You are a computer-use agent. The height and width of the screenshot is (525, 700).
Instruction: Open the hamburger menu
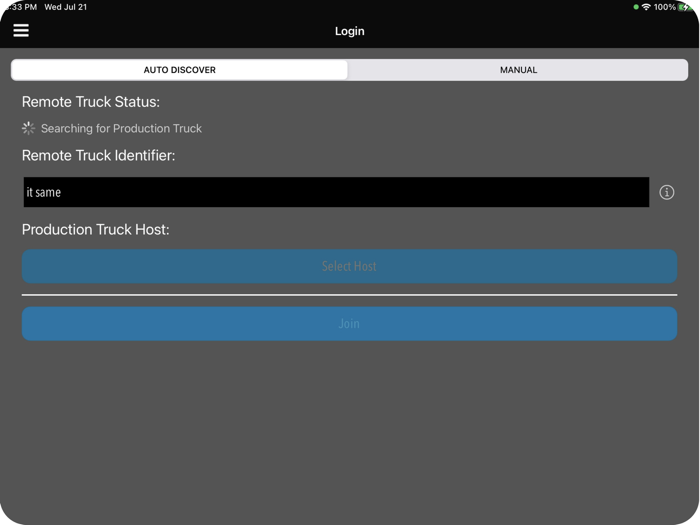click(x=21, y=31)
